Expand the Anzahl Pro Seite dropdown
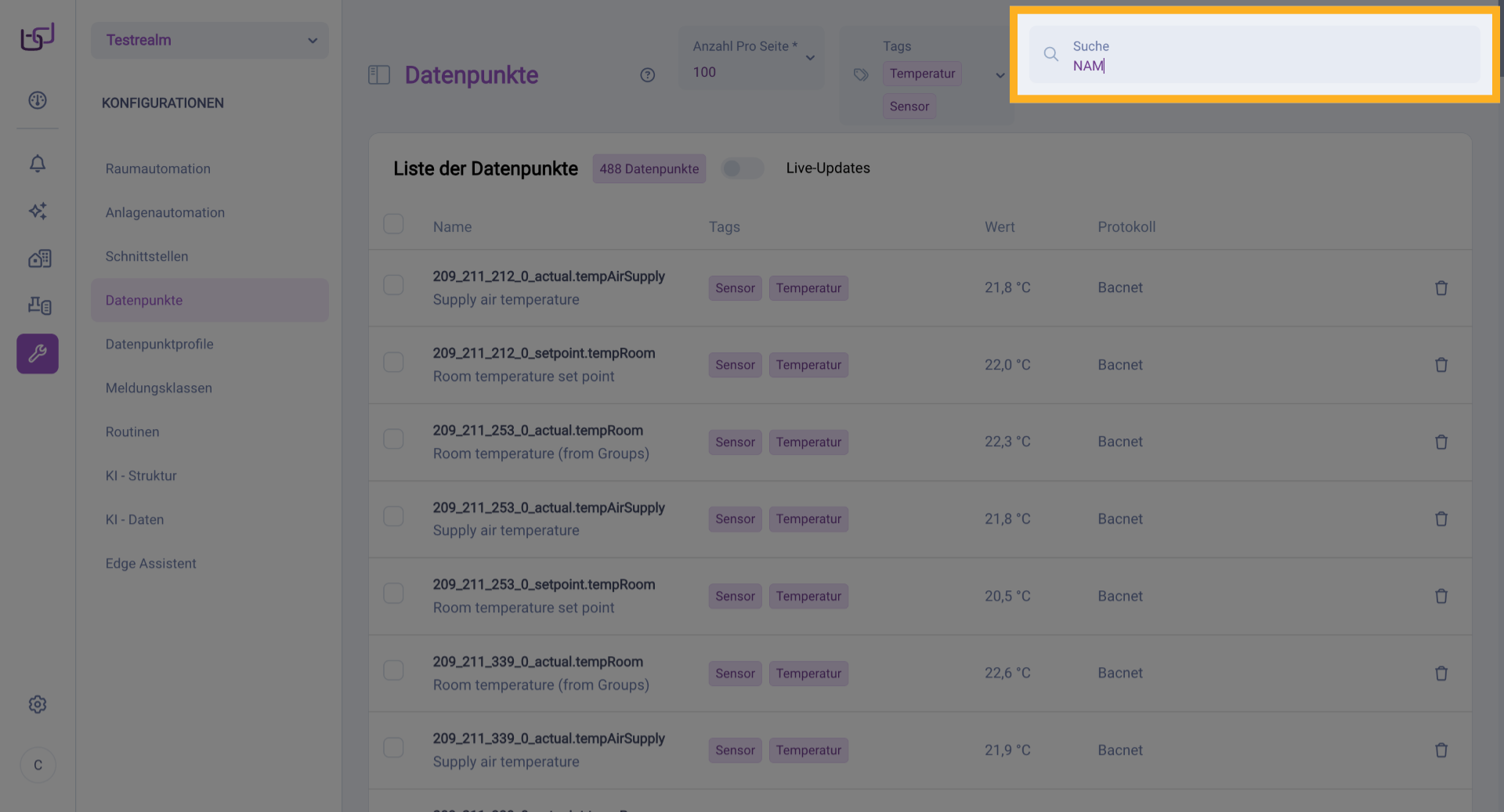This screenshot has width=1504, height=812. [809, 58]
